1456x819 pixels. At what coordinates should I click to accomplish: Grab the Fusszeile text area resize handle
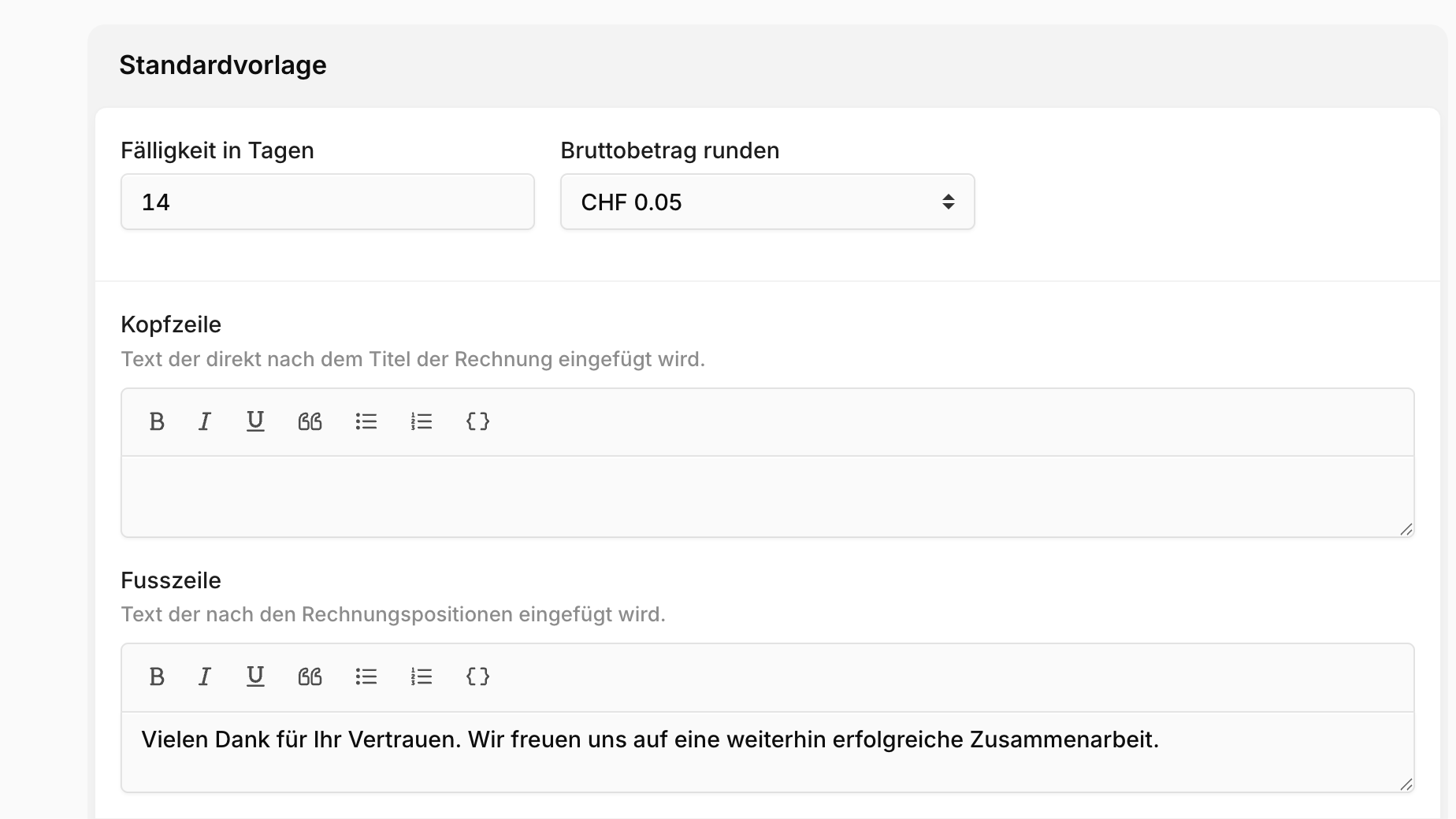[1406, 784]
